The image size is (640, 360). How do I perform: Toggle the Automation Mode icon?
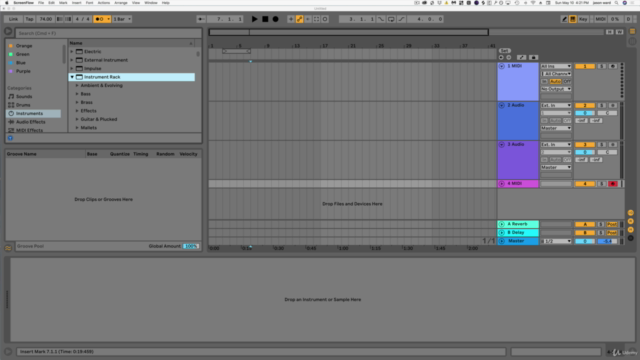pos(521,58)
